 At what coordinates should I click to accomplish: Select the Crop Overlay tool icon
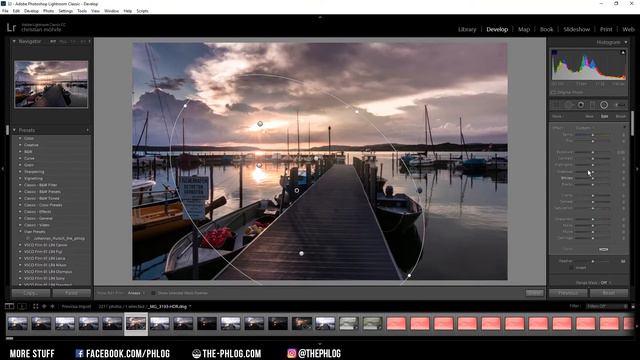[x=556, y=105]
